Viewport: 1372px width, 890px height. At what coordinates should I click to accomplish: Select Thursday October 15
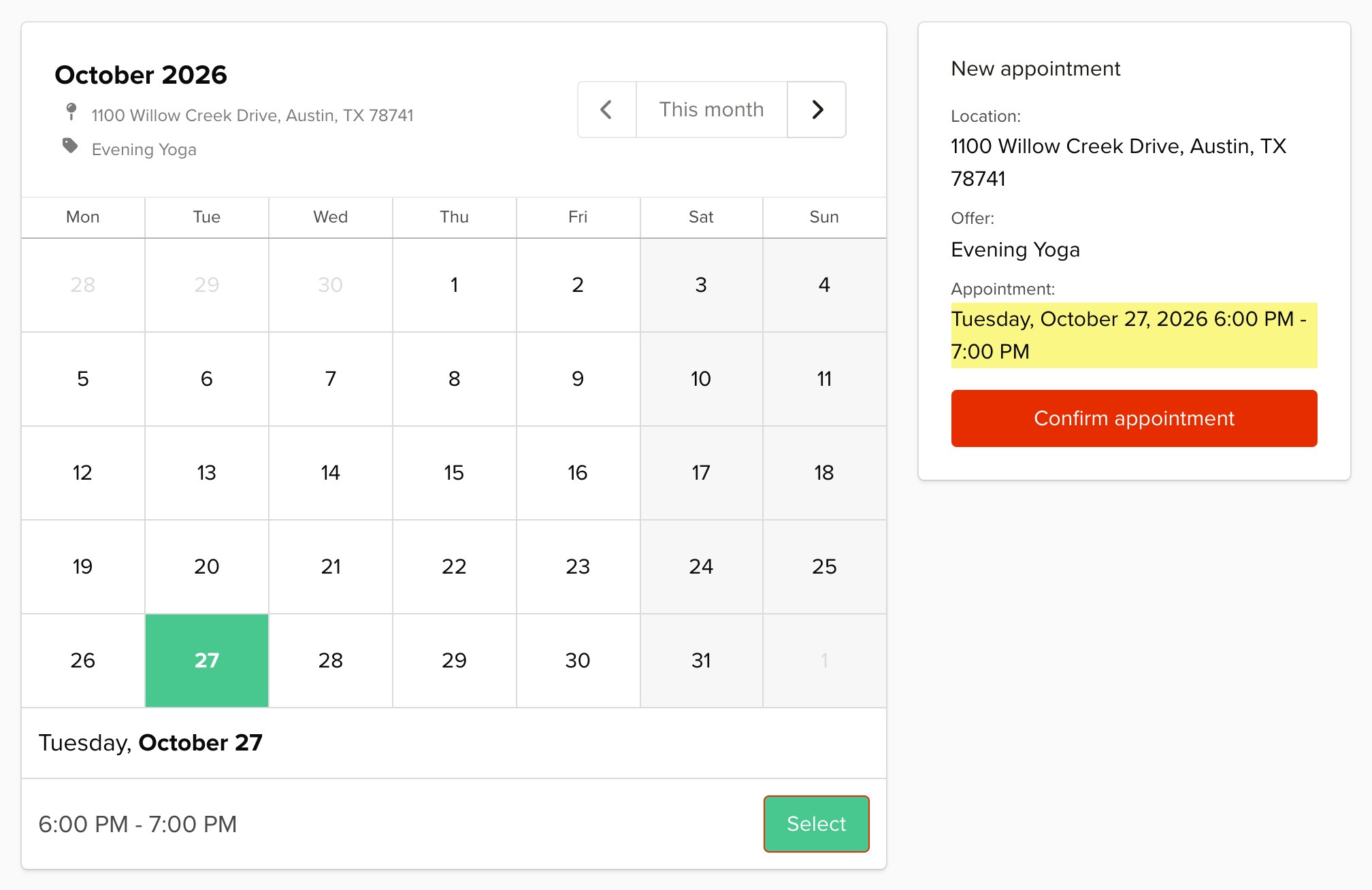(454, 473)
